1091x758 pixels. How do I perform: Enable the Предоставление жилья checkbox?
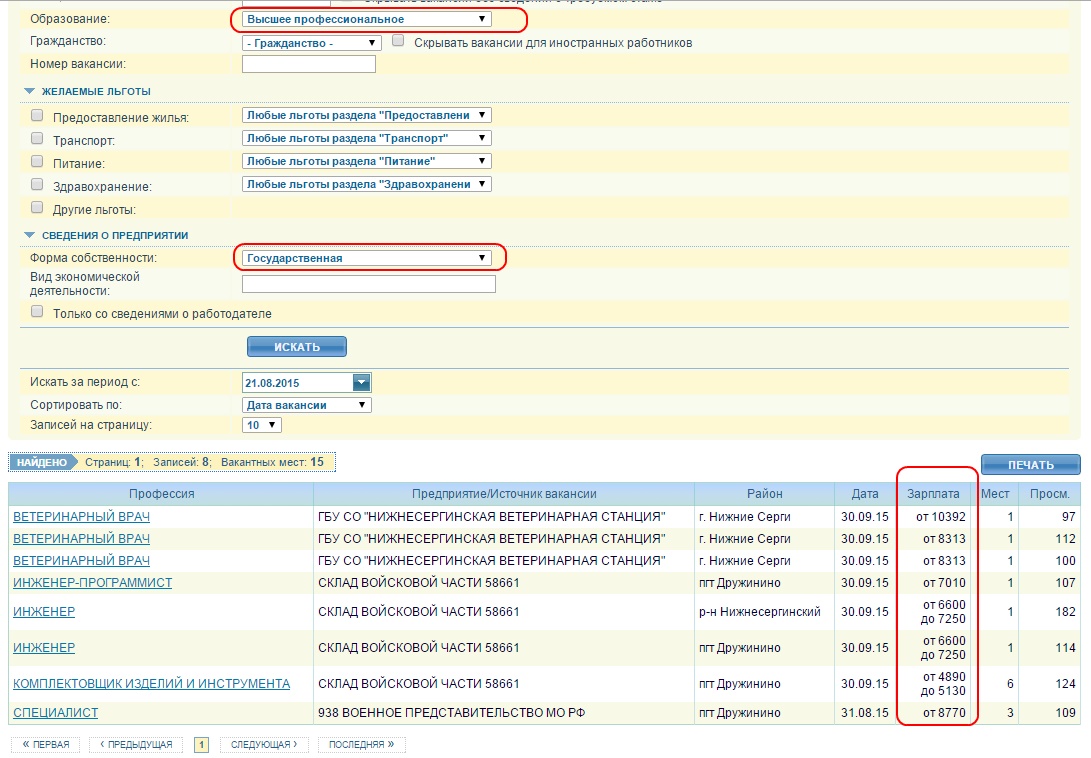37,116
